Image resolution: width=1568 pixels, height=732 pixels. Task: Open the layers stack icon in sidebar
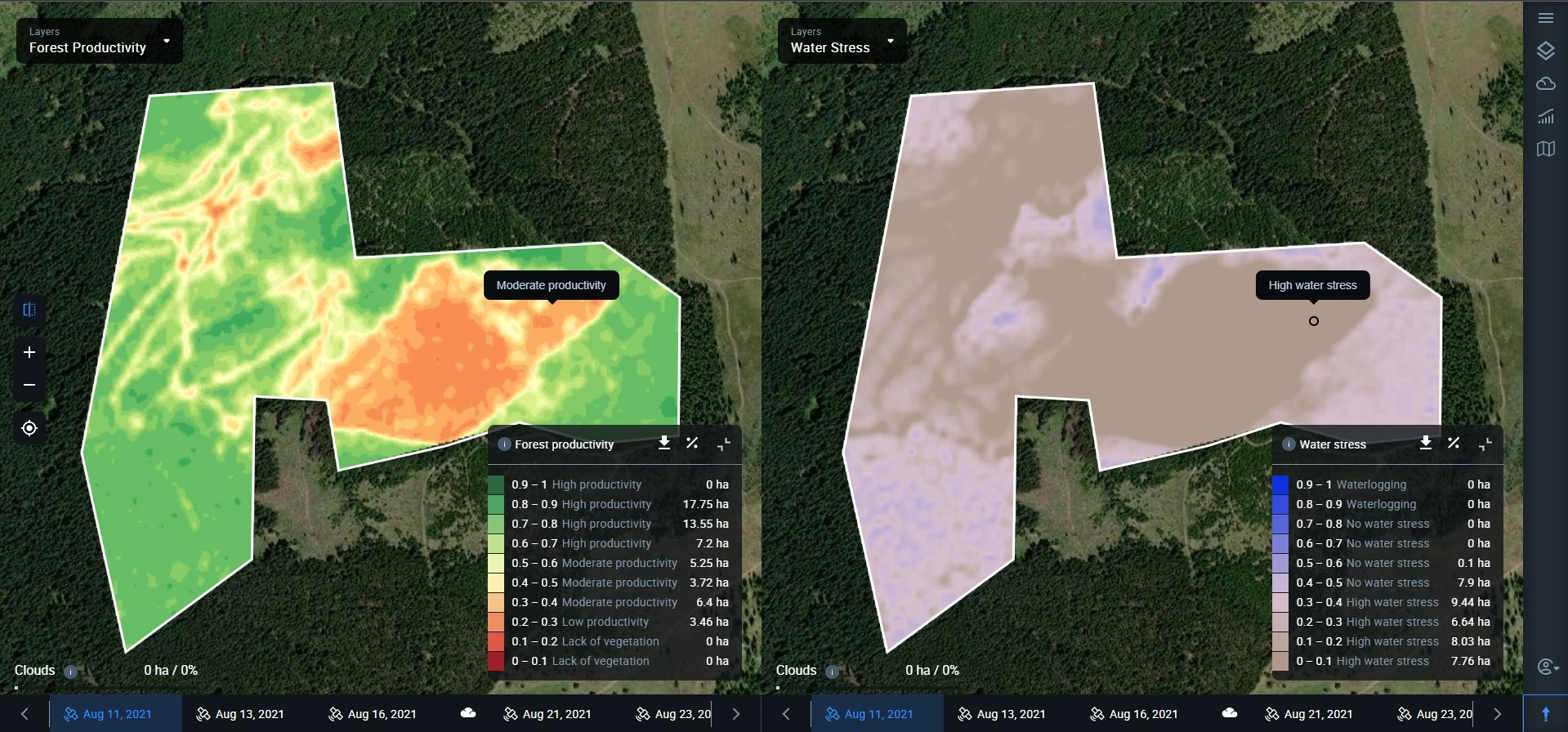[x=1545, y=51]
